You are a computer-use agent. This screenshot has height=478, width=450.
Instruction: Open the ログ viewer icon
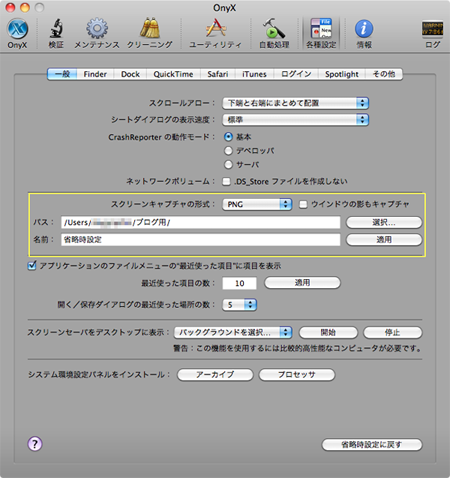[x=432, y=33]
